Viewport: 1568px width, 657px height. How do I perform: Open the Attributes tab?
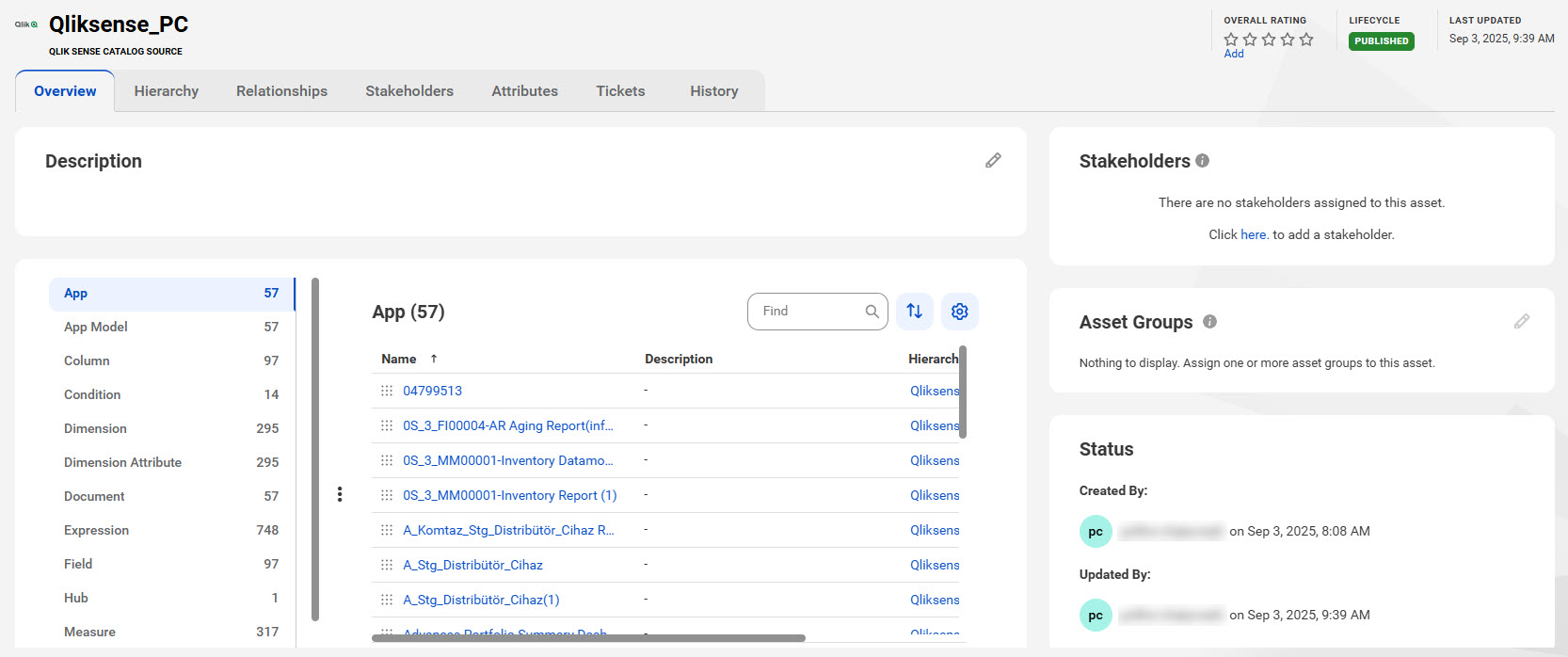(x=525, y=91)
